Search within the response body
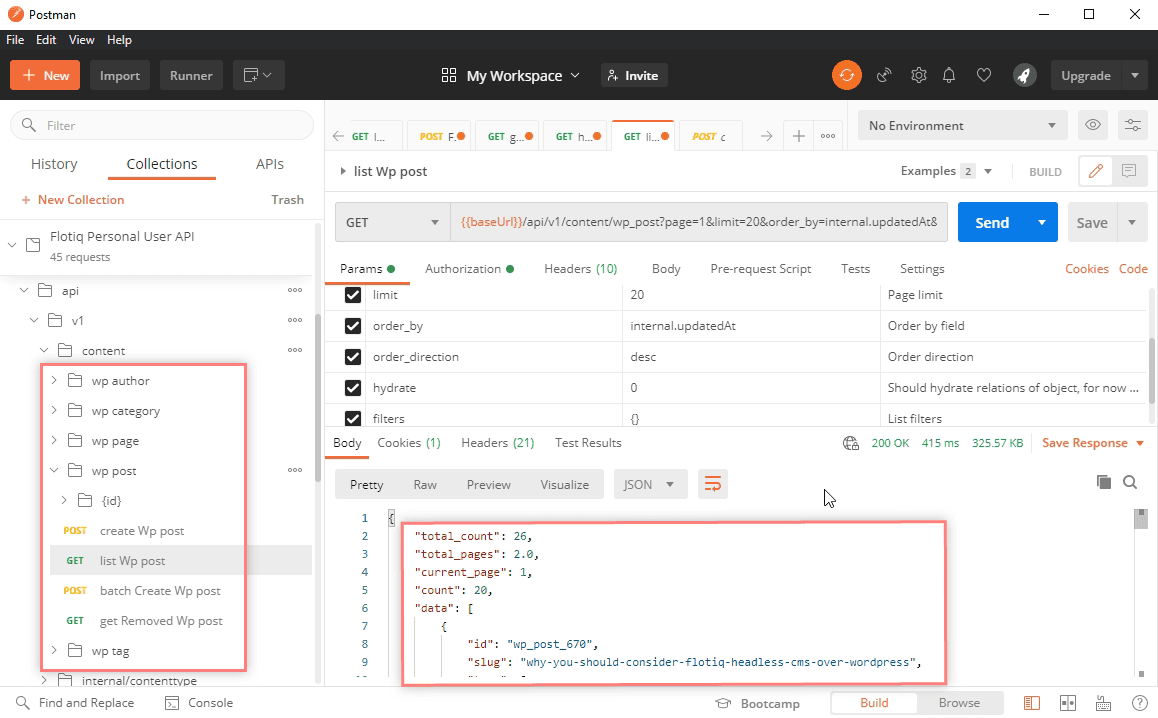This screenshot has height=718, width=1158. coord(1130,482)
